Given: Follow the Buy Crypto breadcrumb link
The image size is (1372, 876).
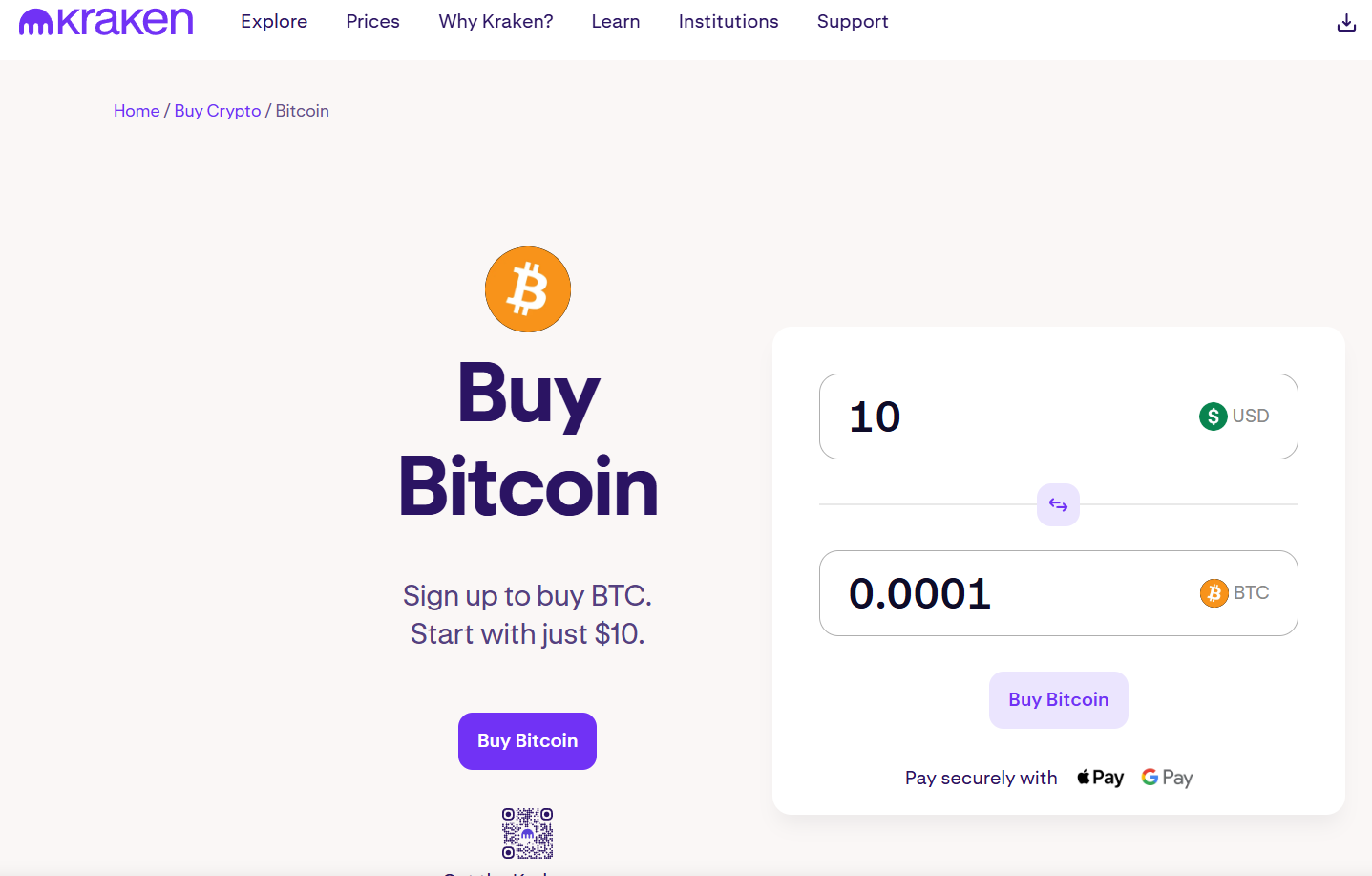Looking at the screenshot, I should (x=218, y=111).
